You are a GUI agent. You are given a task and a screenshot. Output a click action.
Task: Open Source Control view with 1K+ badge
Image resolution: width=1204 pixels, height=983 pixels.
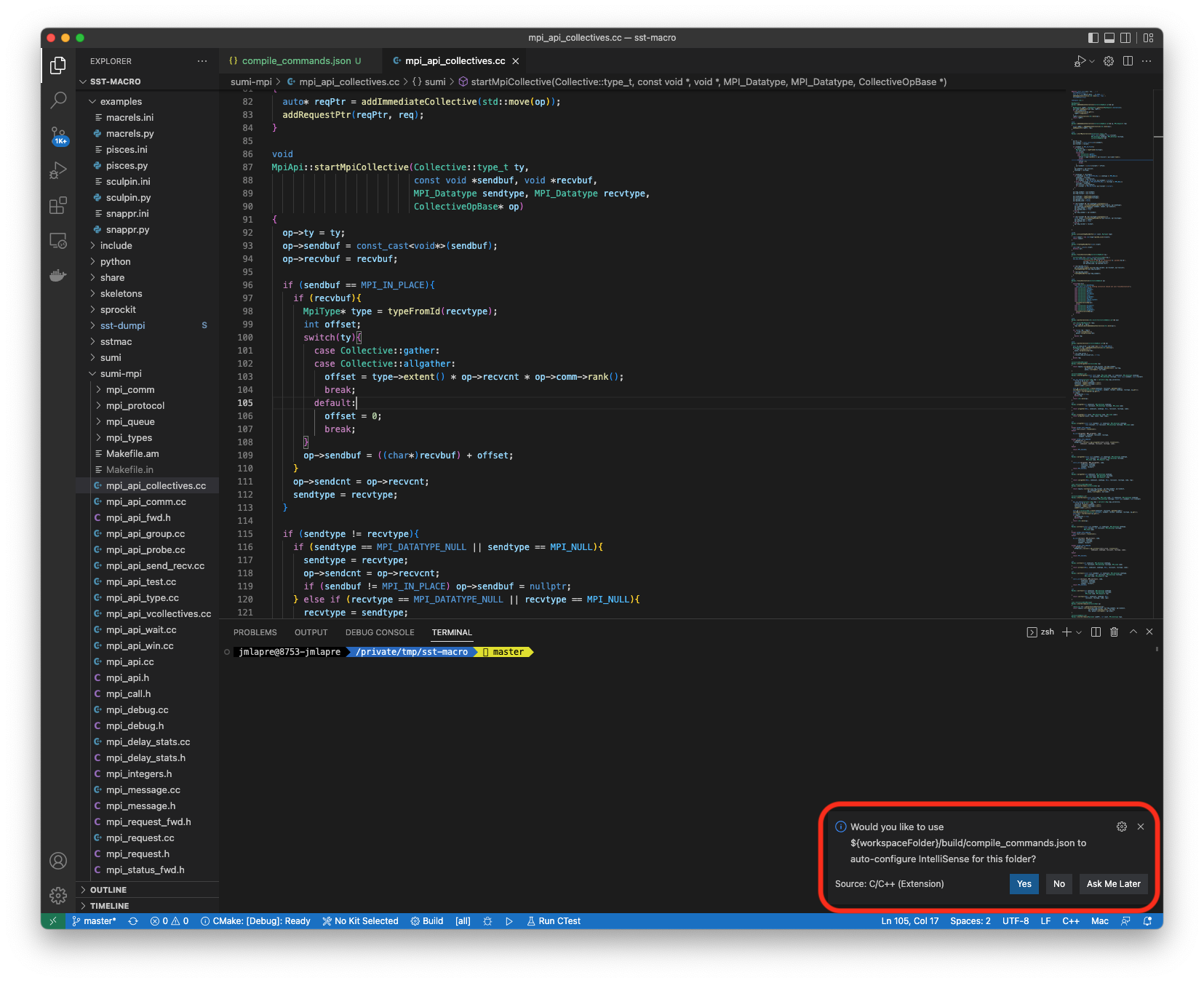tap(58, 135)
